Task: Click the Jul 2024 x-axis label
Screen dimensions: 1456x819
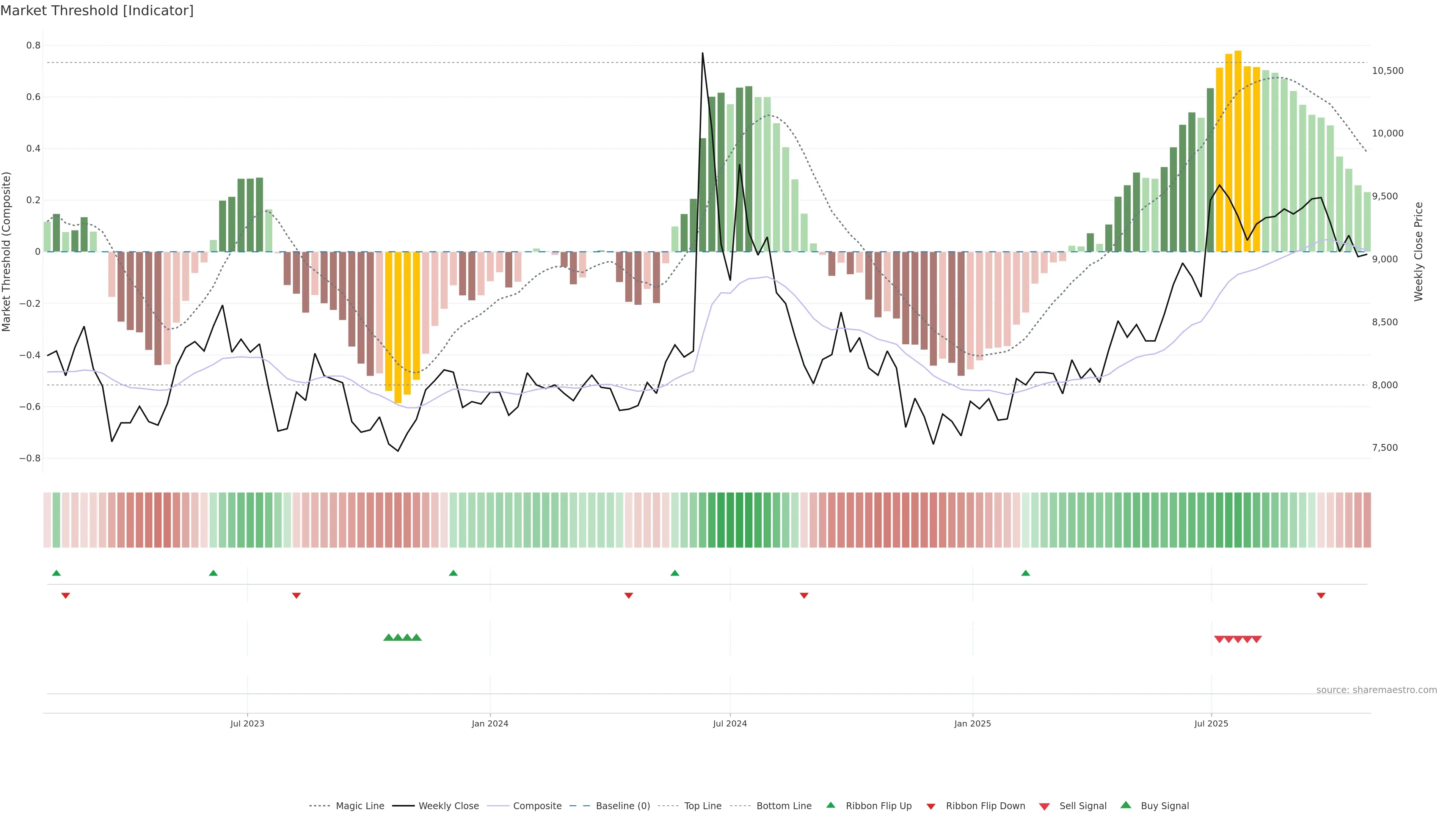Action: coord(730,723)
